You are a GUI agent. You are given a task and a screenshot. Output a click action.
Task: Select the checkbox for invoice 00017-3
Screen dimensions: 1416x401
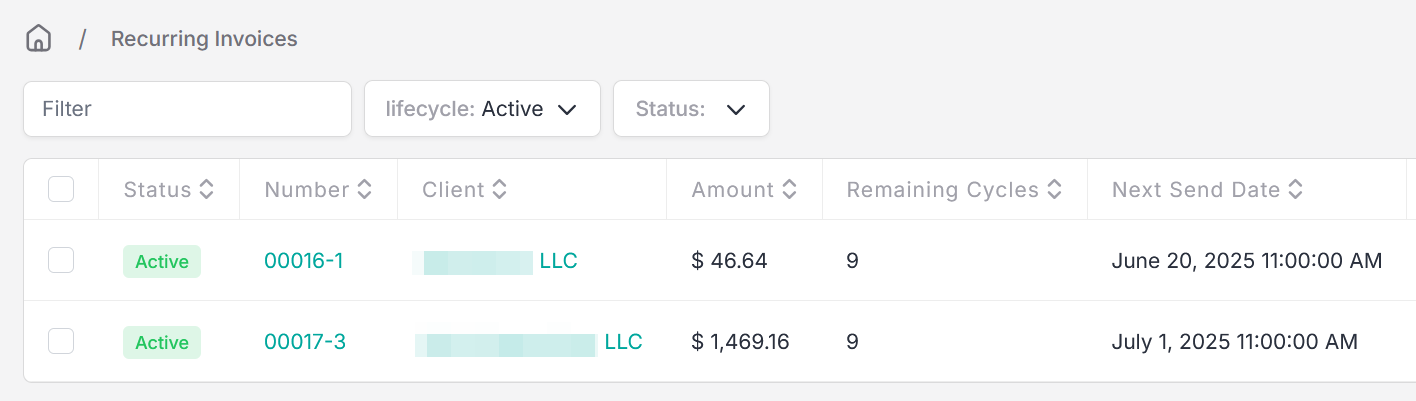(x=61, y=342)
